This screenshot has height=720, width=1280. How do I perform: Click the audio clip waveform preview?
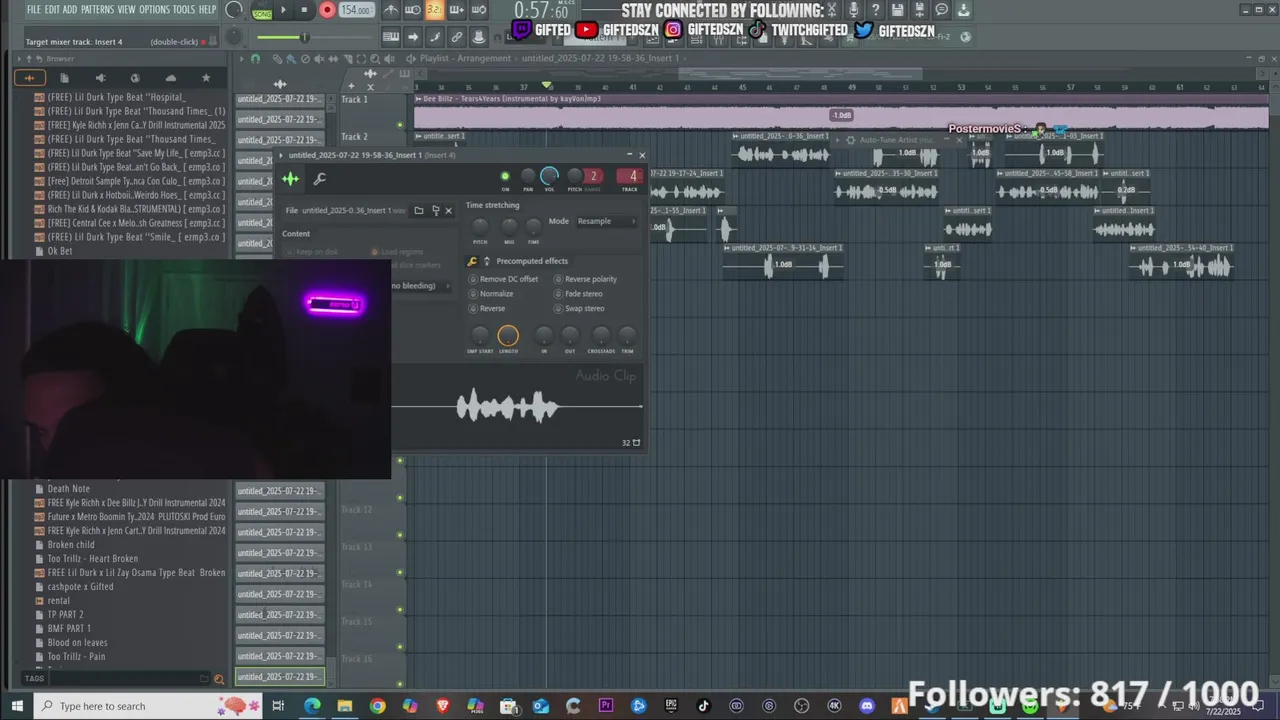516,406
